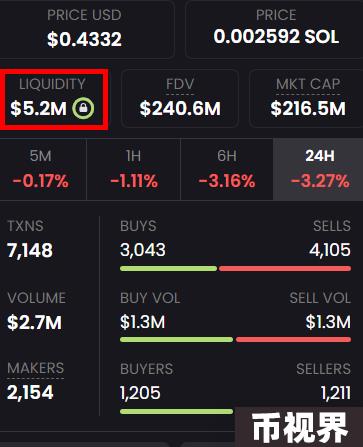This screenshot has height=447, width=363.
Task: Click the VOLUME value $2.7M
Action: [x=34, y=323]
